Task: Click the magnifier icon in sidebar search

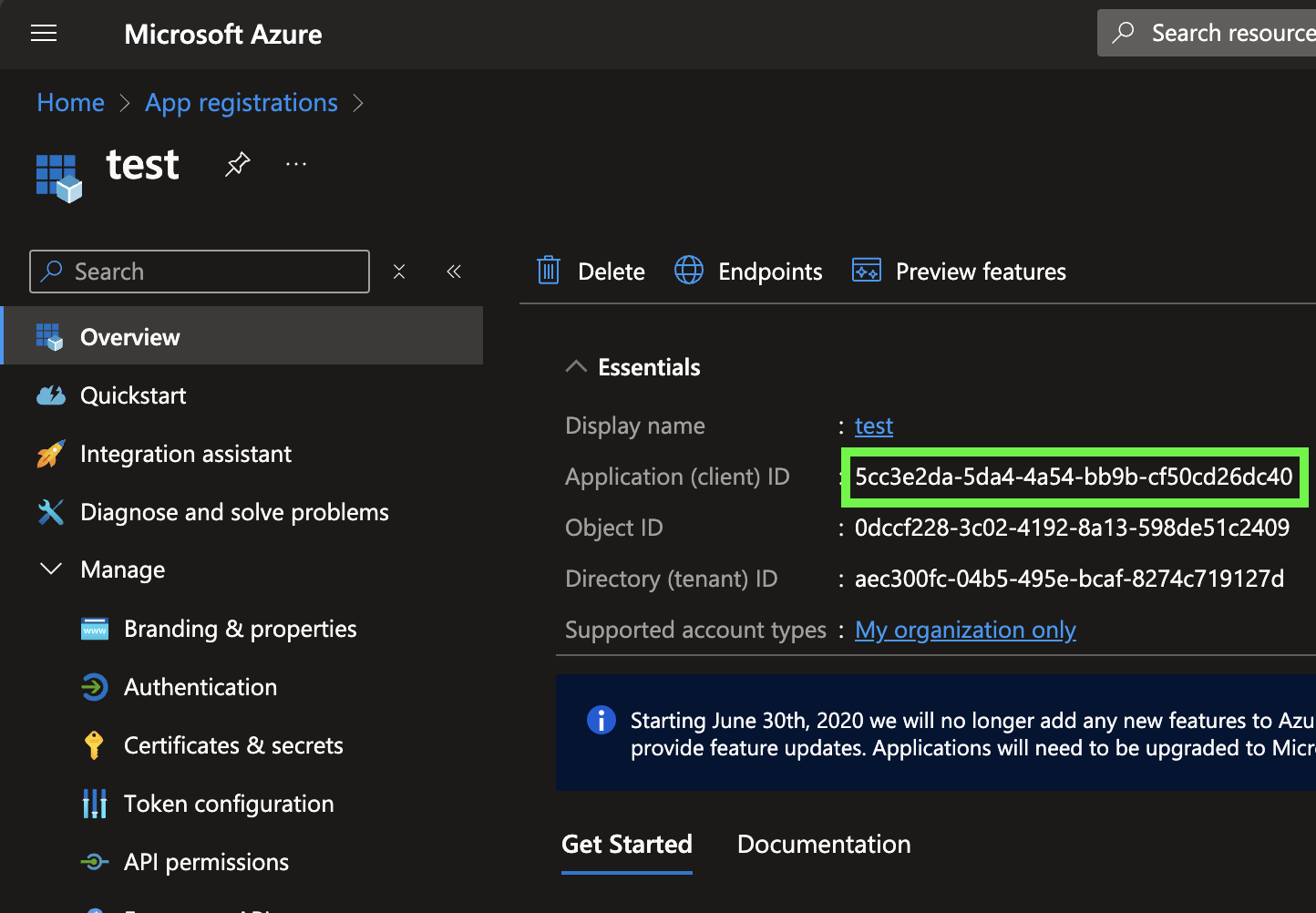Action: [x=52, y=271]
